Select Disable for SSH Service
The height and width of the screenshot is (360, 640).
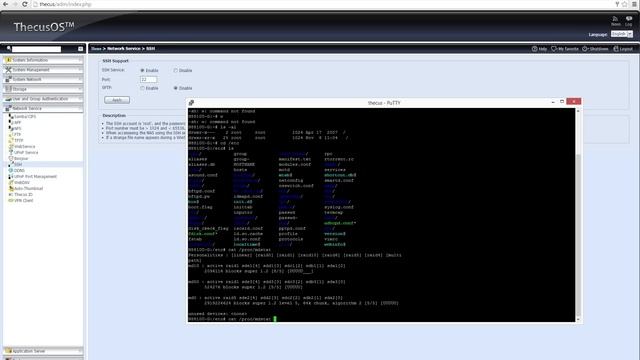pyautogui.click(x=176, y=71)
